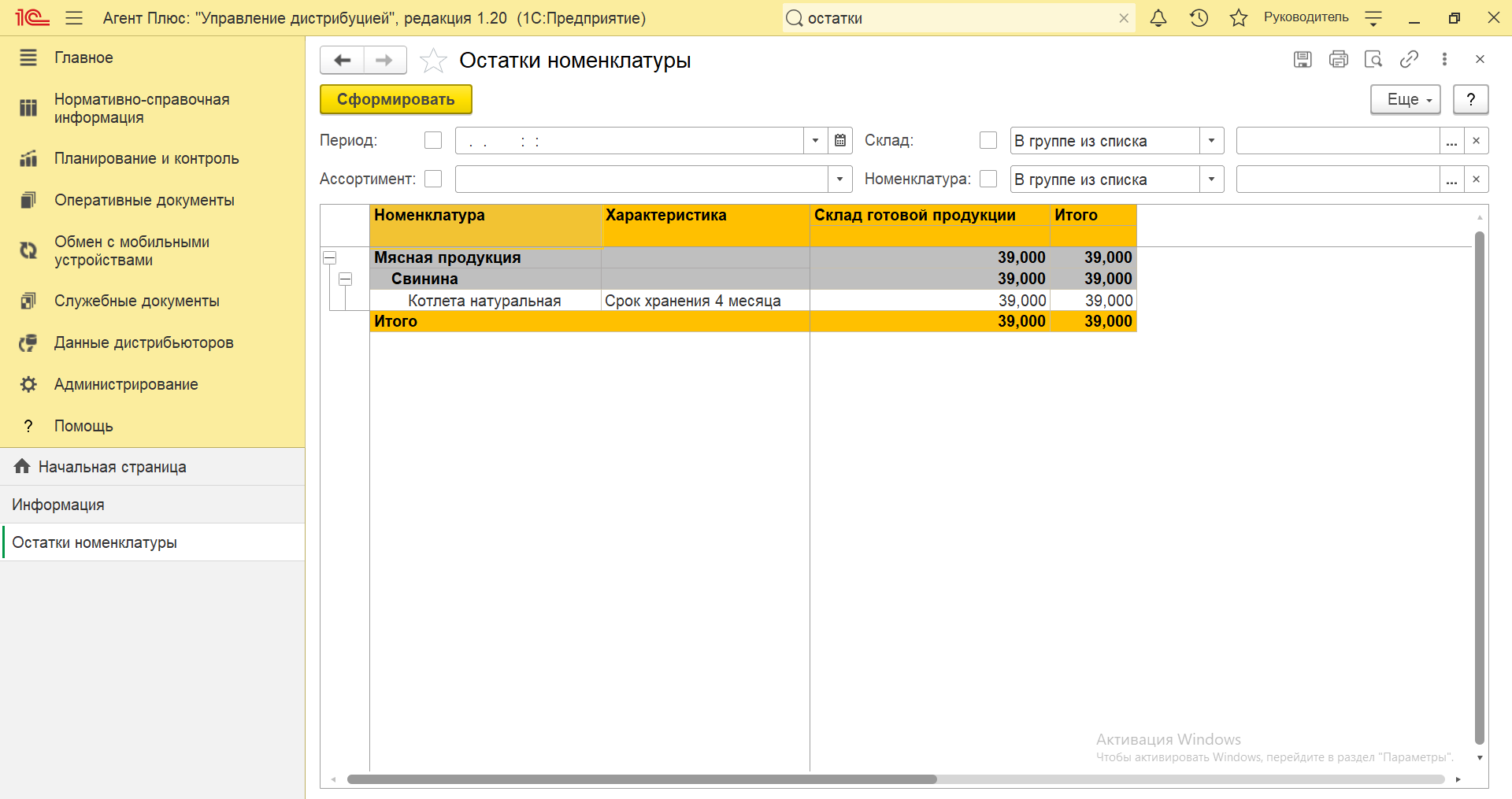Screen dimensions: 1512x799
Task: Open favorites star in title bar
Action: pyautogui.click(x=1239, y=17)
